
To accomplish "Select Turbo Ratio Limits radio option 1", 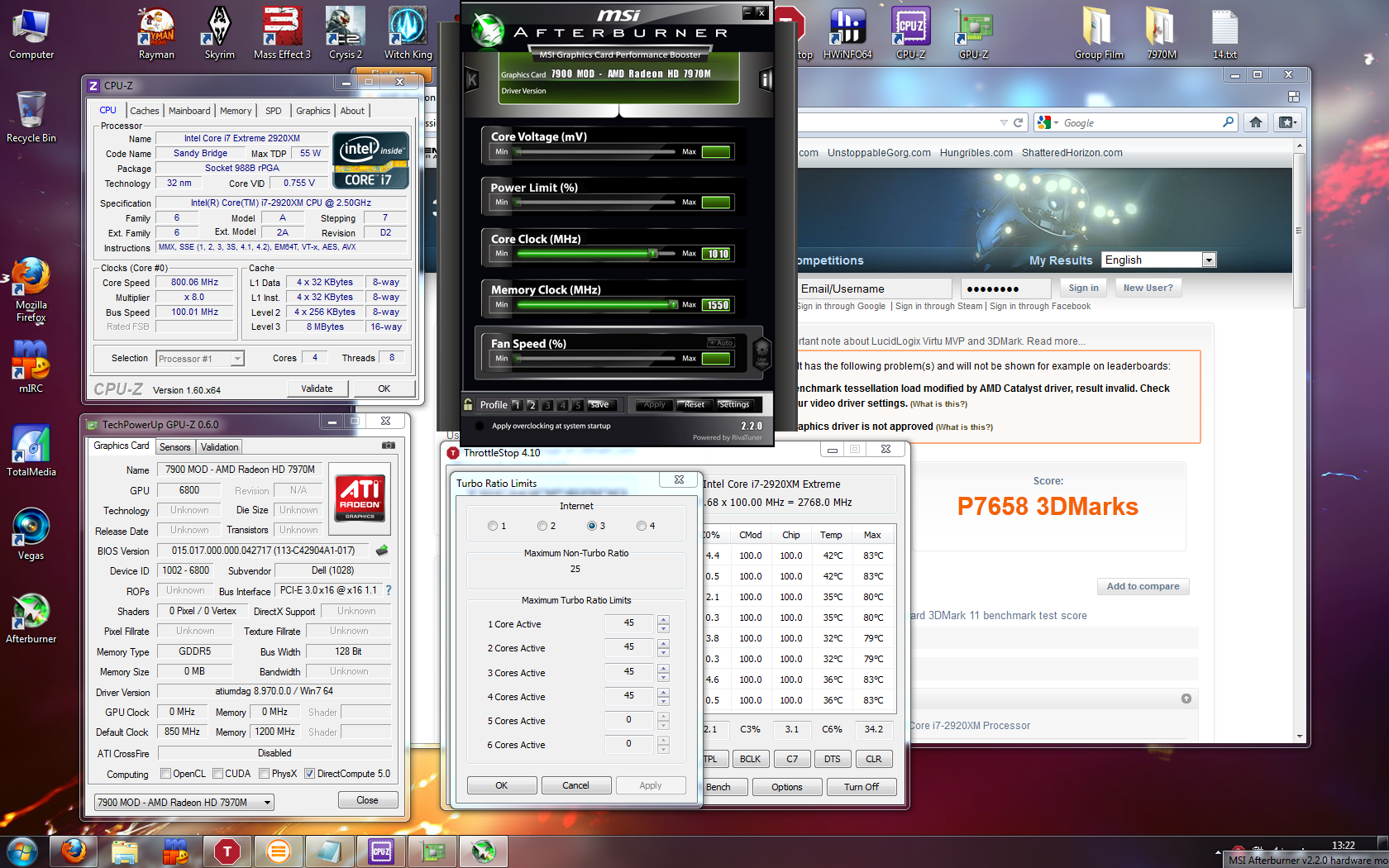I will [493, 526].
